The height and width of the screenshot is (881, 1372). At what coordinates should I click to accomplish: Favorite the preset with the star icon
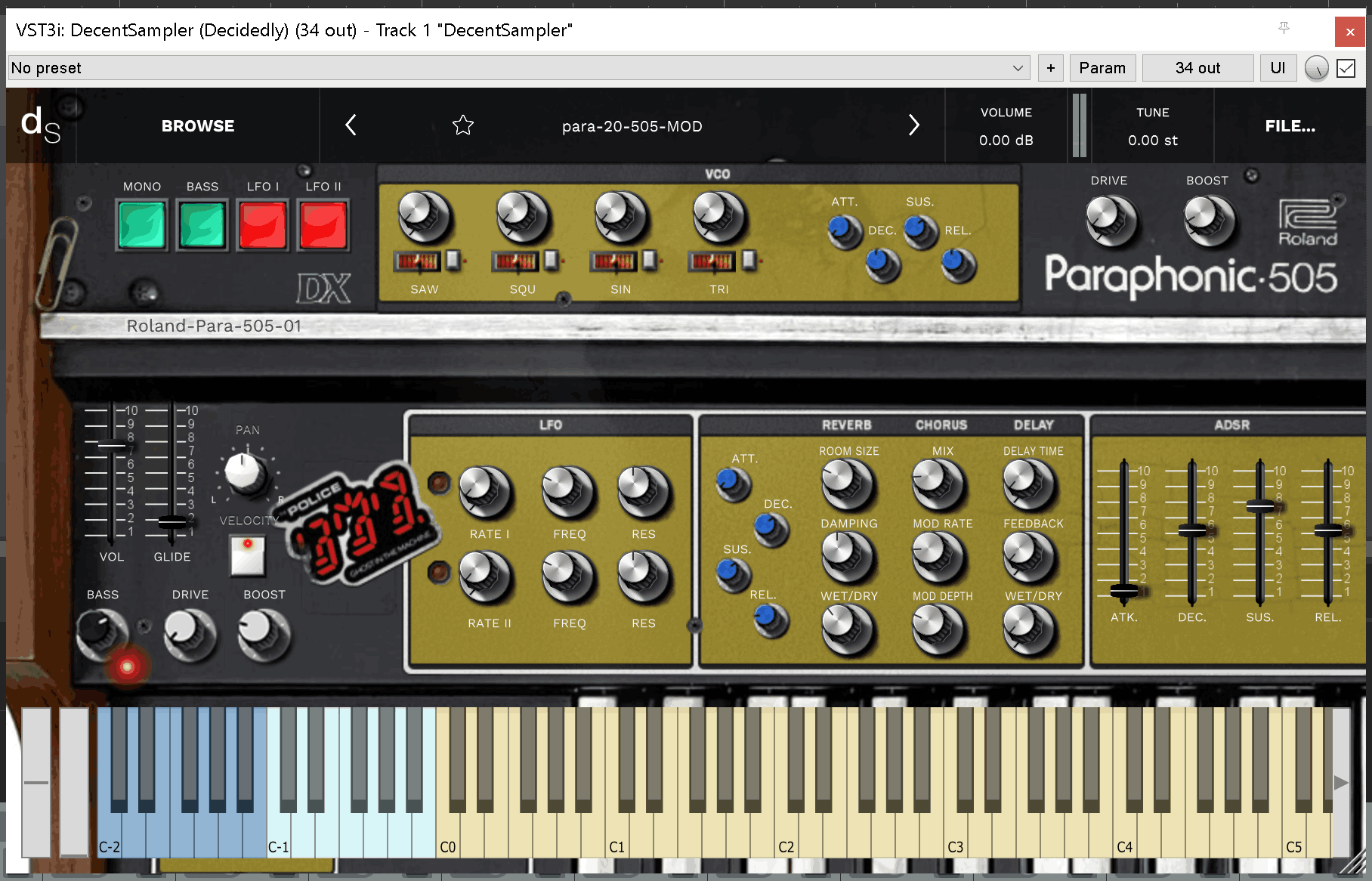click(x=463, y=125)
